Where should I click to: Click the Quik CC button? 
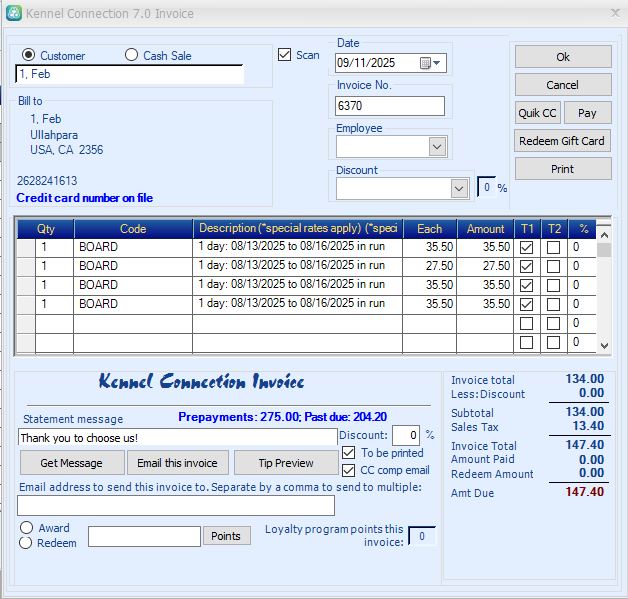pos(537,113)
